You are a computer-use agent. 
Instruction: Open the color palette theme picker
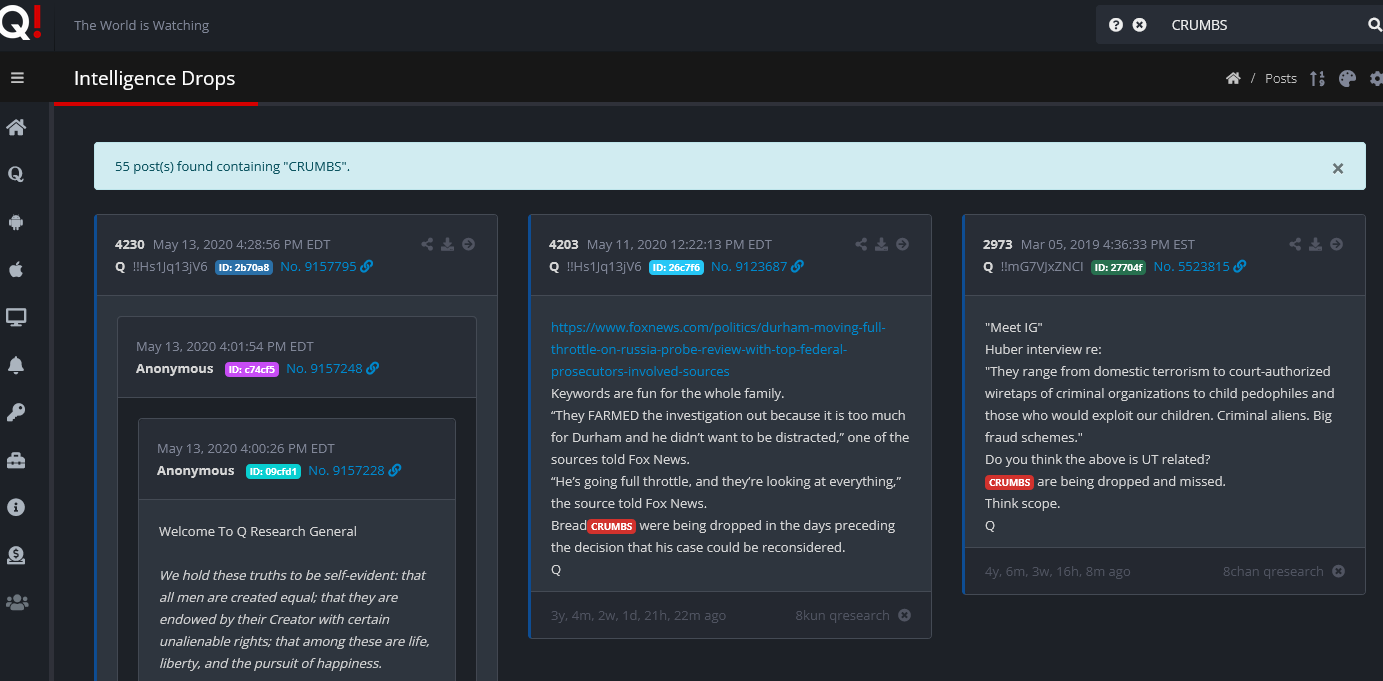coord(1347,79)
